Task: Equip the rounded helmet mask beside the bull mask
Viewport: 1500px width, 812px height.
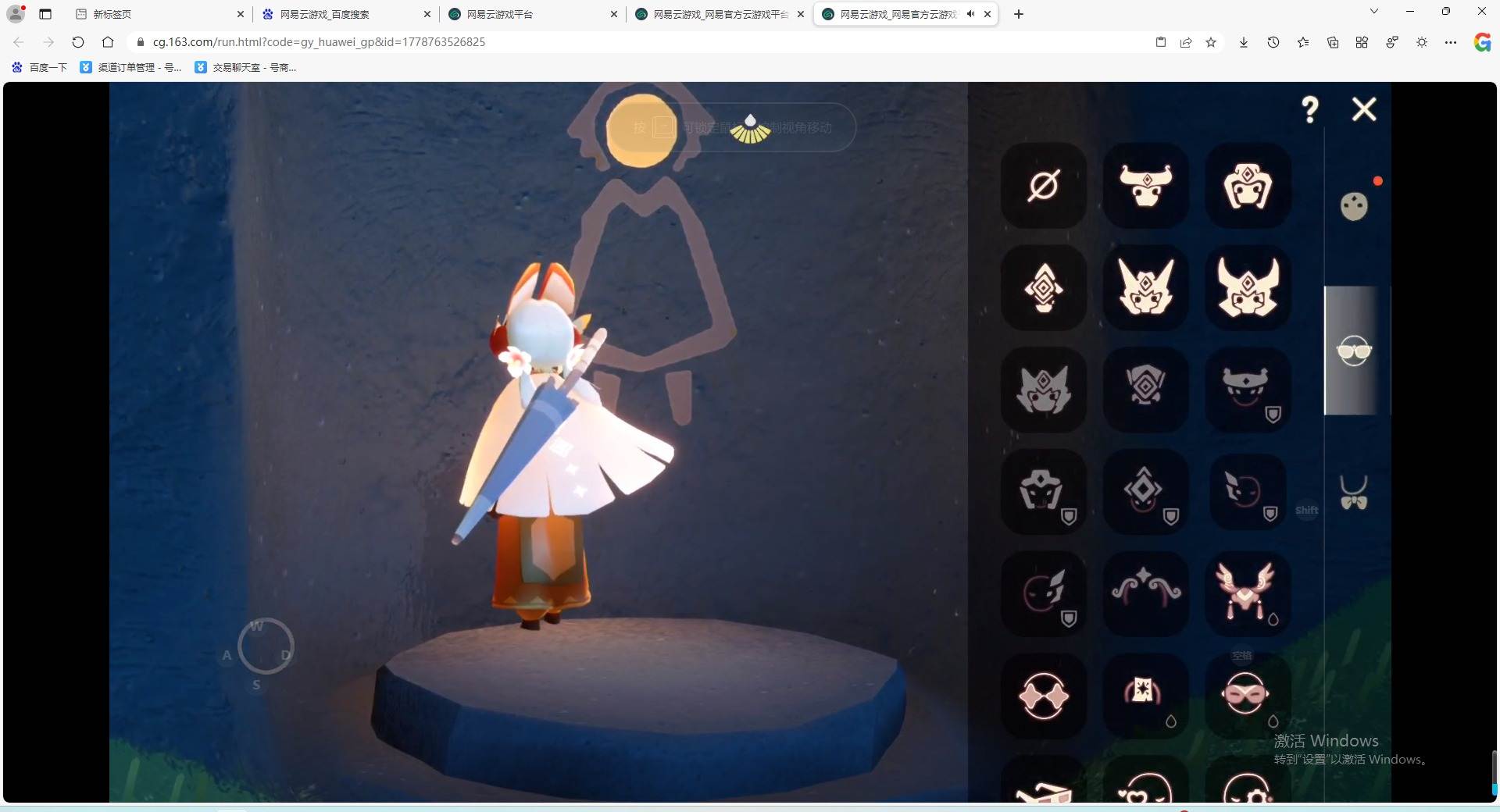Action: coord(1248,186)
